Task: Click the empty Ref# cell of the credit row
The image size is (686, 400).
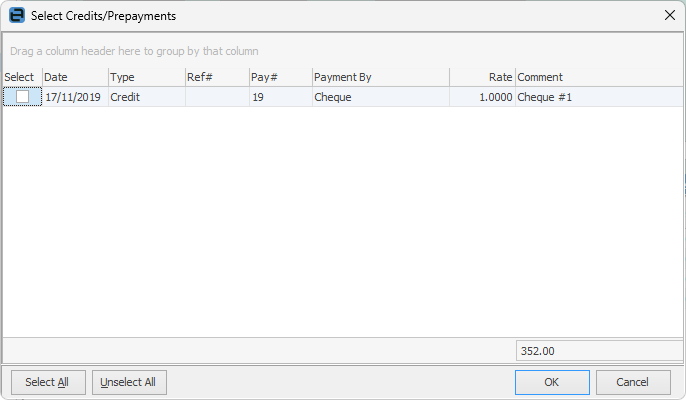Action: point(217,97)
